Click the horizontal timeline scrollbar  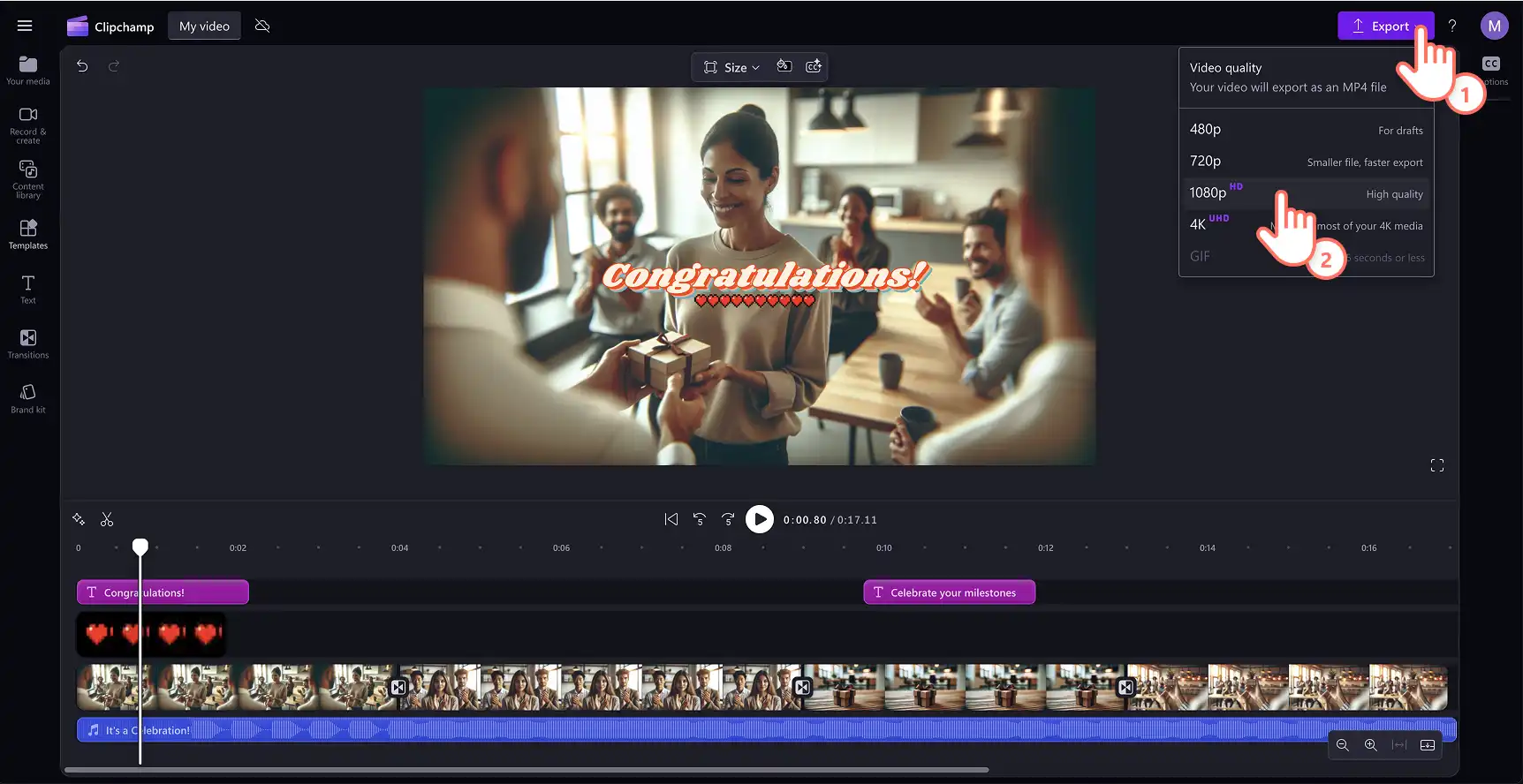point(527,770)
